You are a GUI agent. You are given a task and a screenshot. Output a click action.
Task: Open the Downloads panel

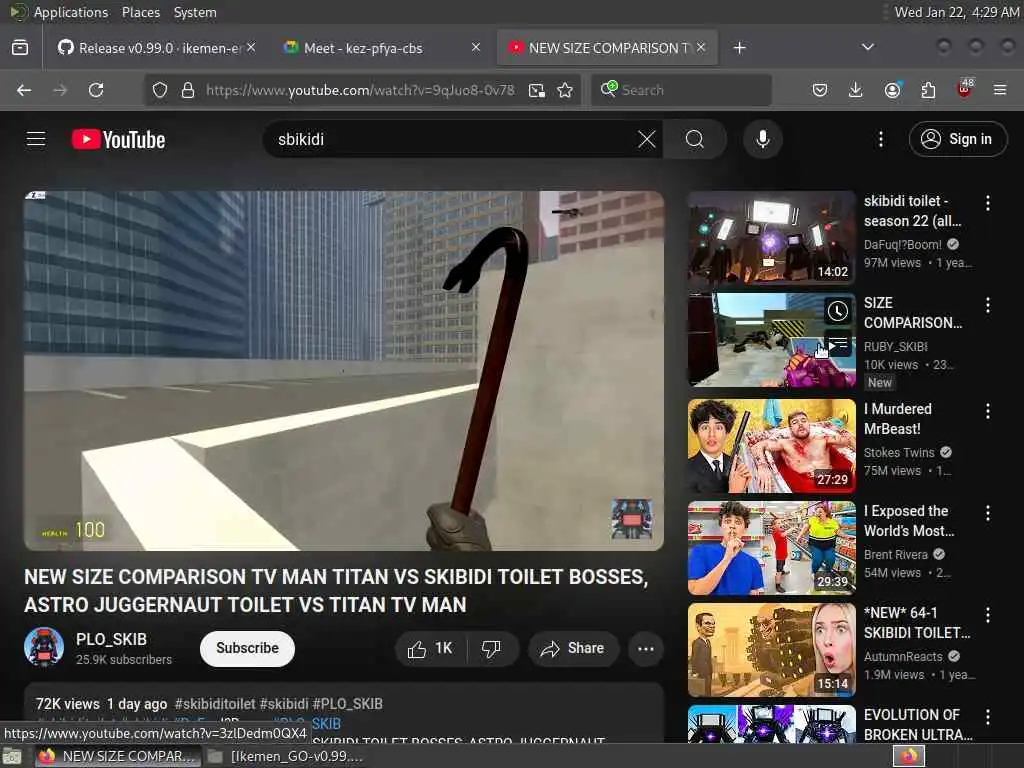click(x=856, y=90)
